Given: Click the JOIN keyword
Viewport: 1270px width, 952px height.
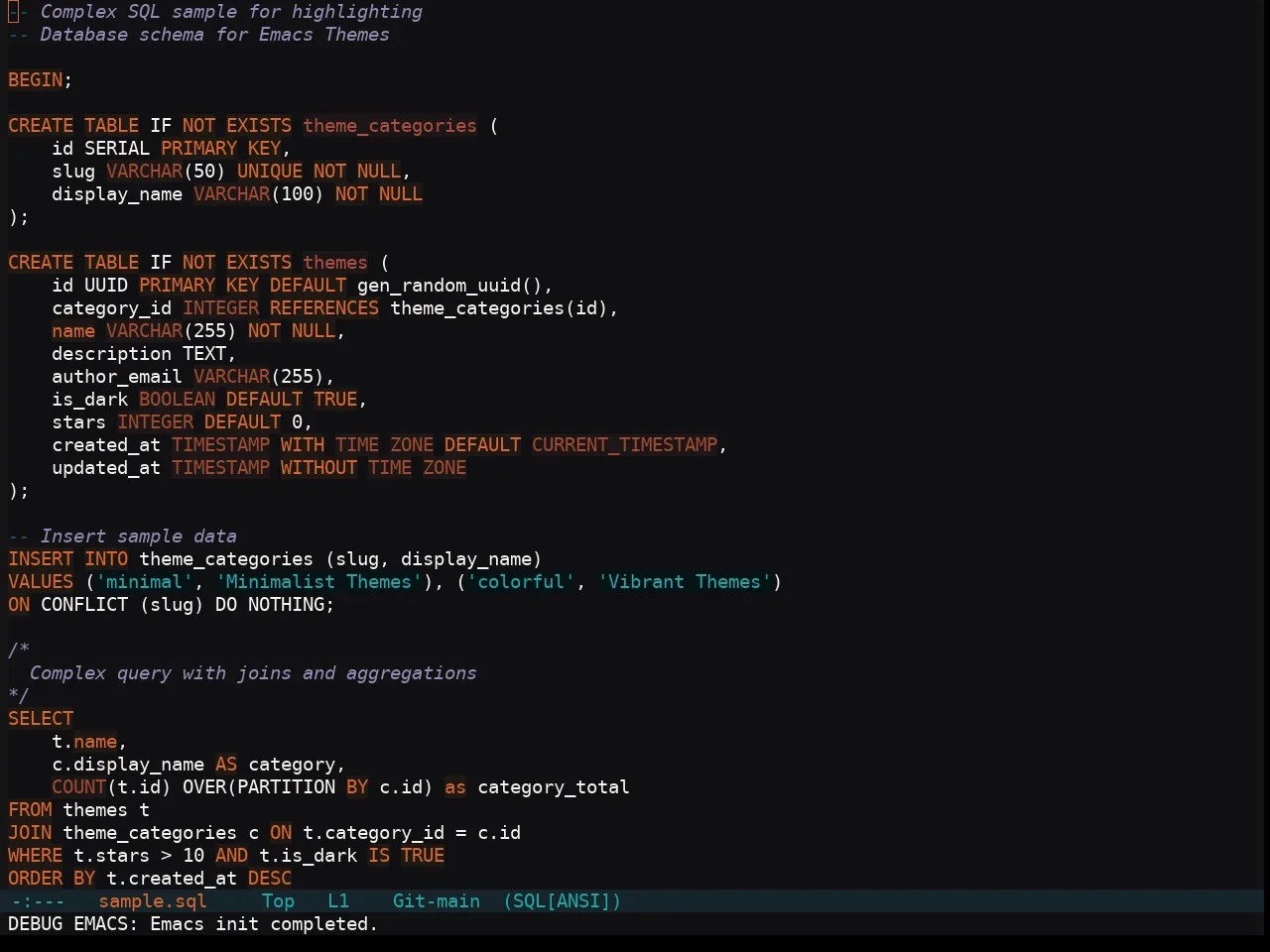Looking at the screenshot, I should coord(30,833).
